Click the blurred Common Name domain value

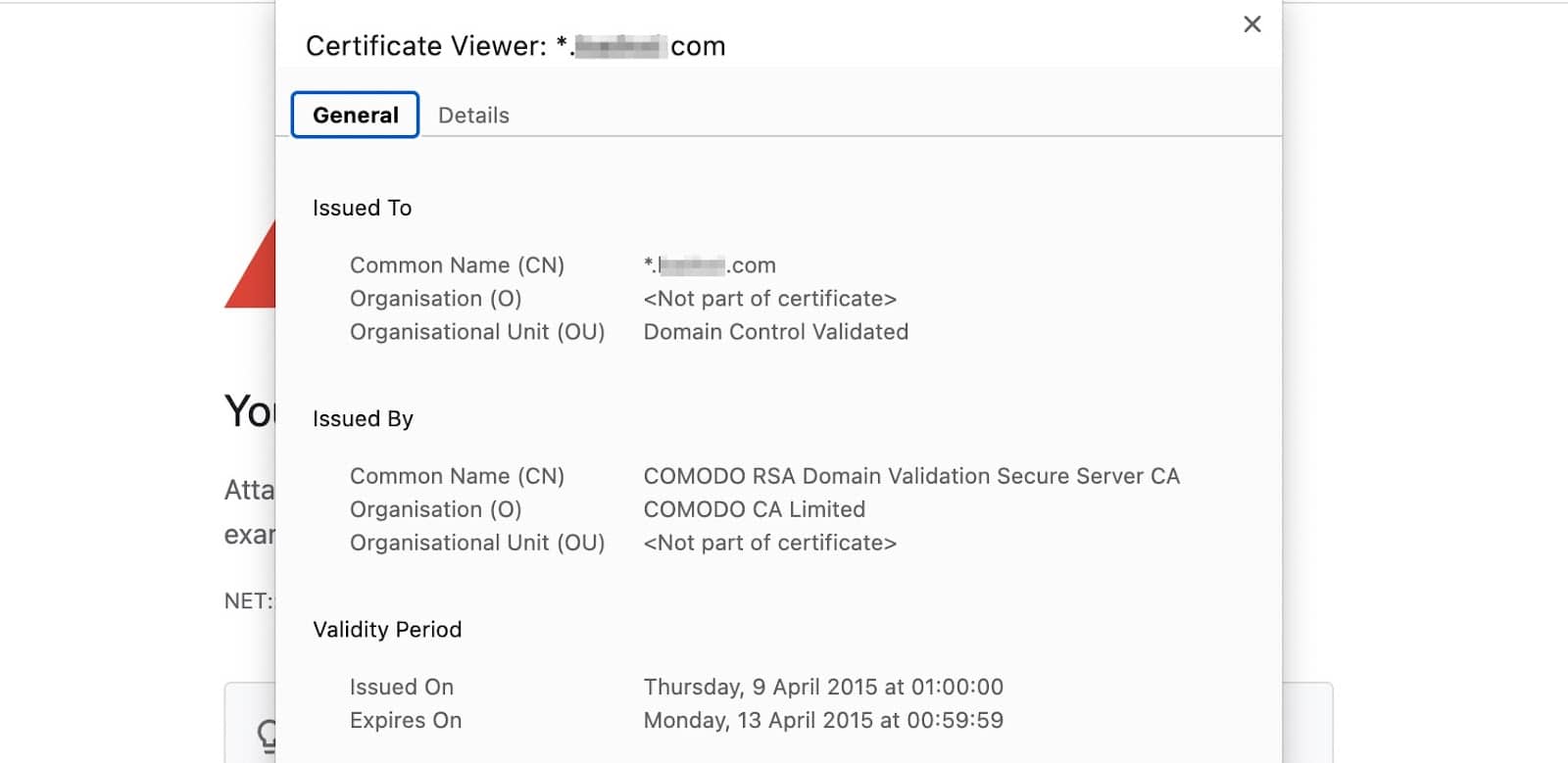(x=710, y=265)
